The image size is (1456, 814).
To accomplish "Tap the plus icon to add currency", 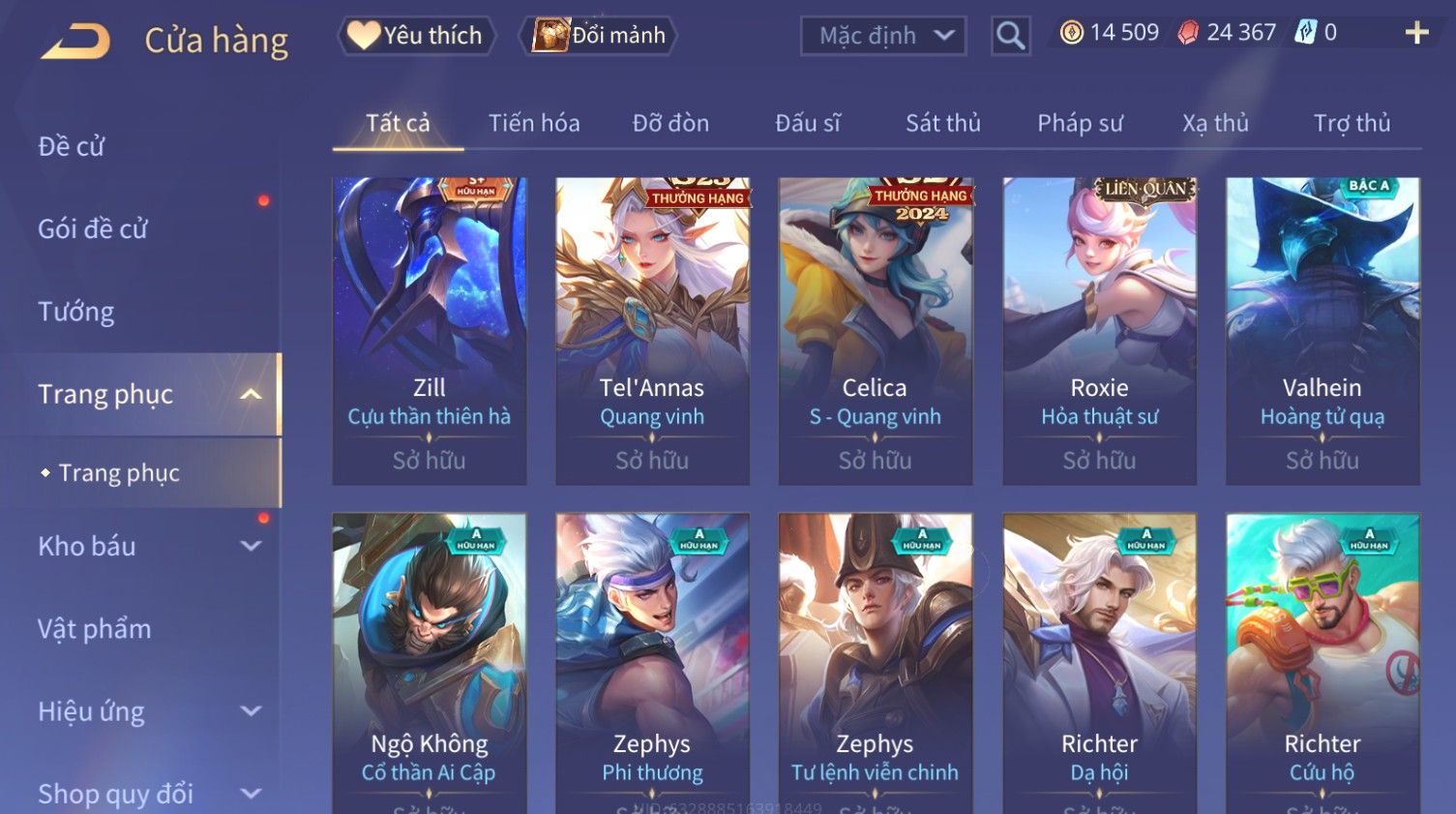I will coord(1416,33).
